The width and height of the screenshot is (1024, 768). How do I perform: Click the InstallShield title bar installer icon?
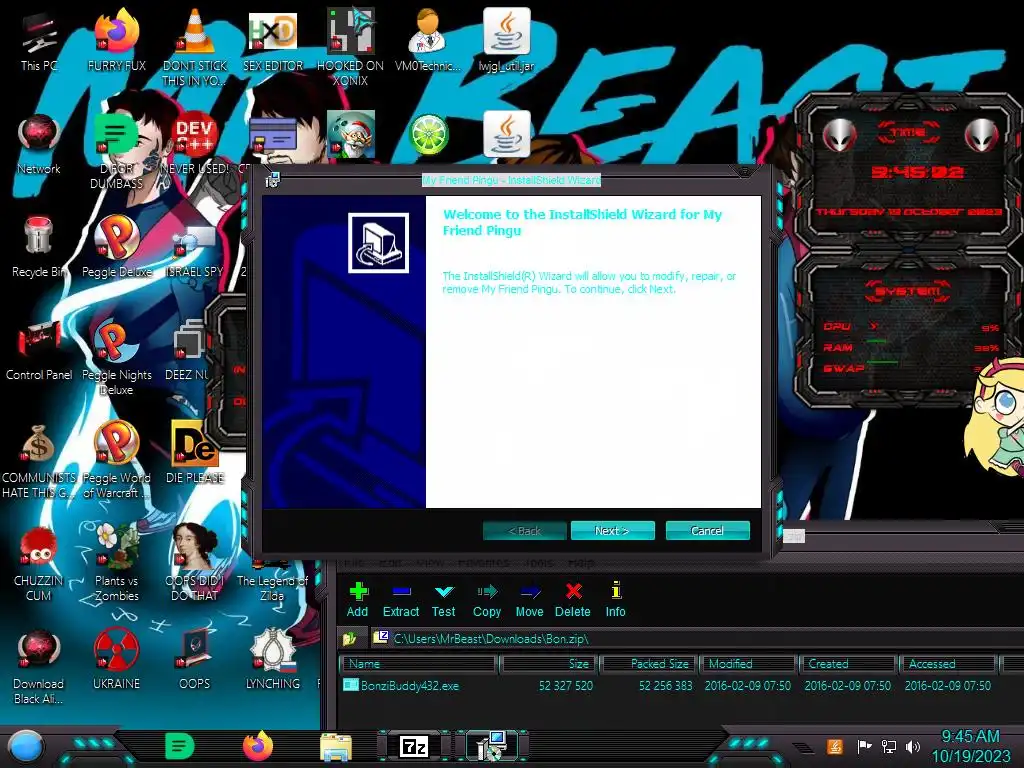click(x=272, y=180)
